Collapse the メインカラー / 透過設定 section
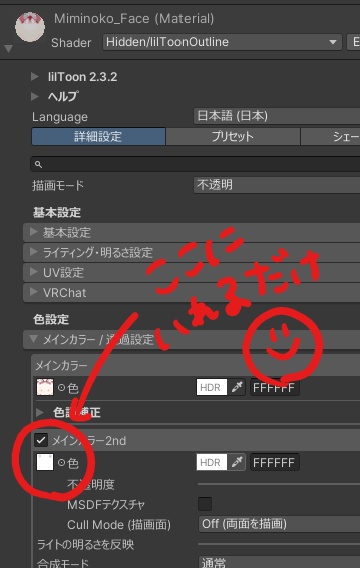 192,340
